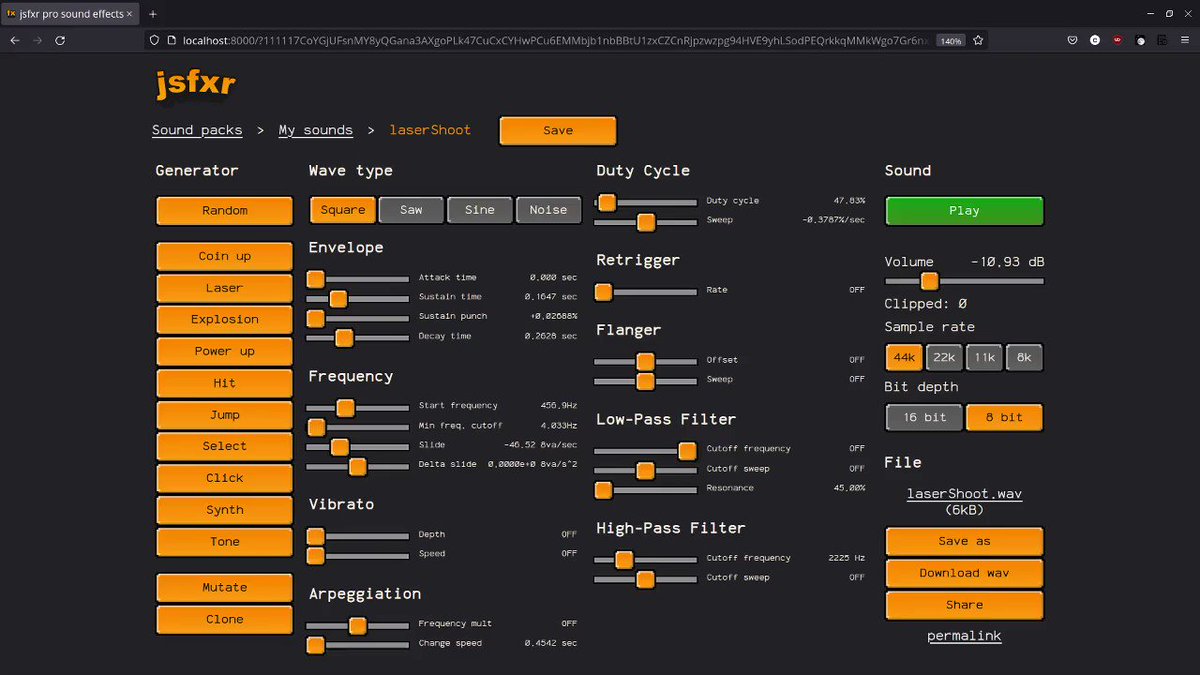Click the Save button next to laserShoot
This screenshot has width=1200, height=675.
[x=558, y=131]
